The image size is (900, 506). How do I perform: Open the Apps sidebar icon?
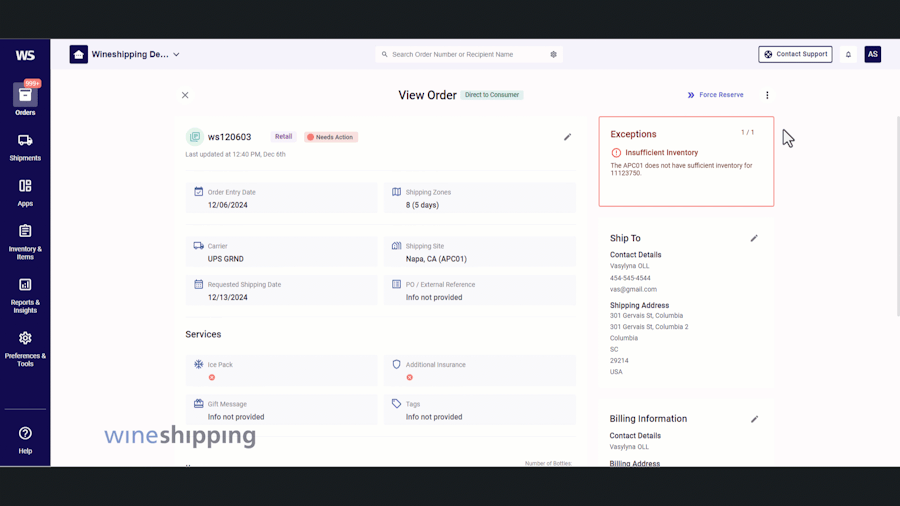click(25, 193)
